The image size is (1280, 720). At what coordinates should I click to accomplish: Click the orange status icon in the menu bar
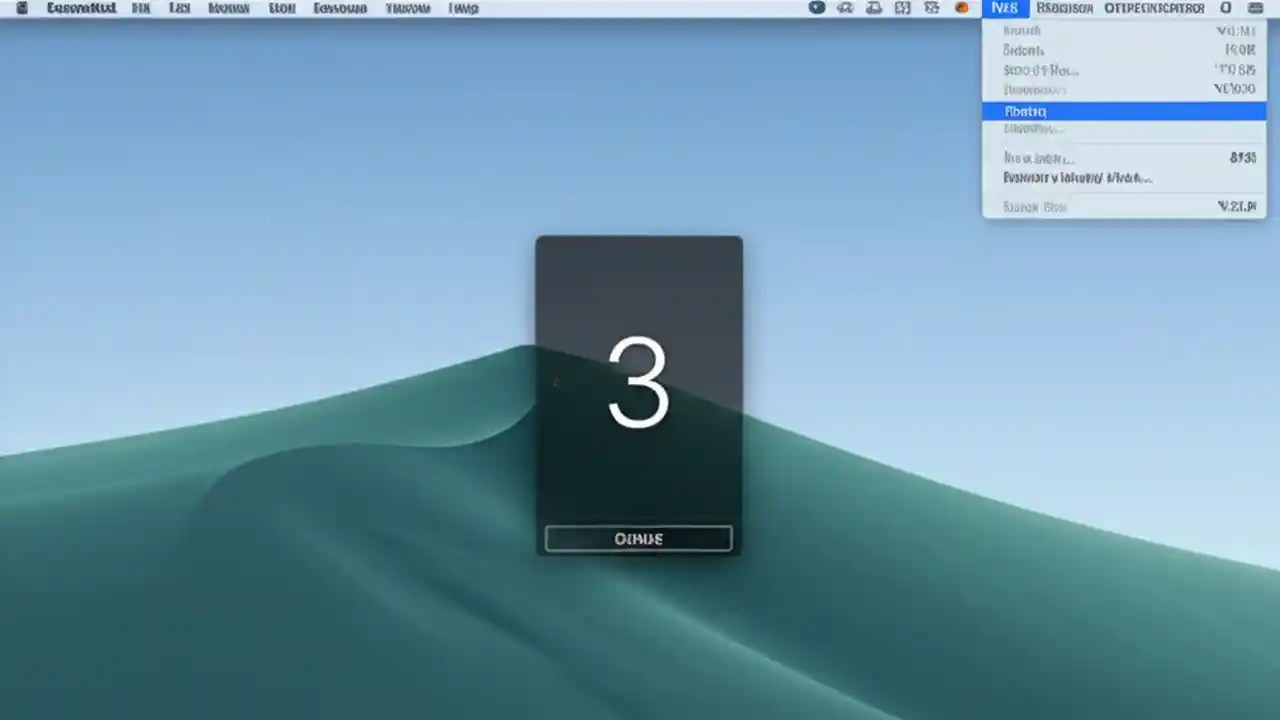coord(962,8)
